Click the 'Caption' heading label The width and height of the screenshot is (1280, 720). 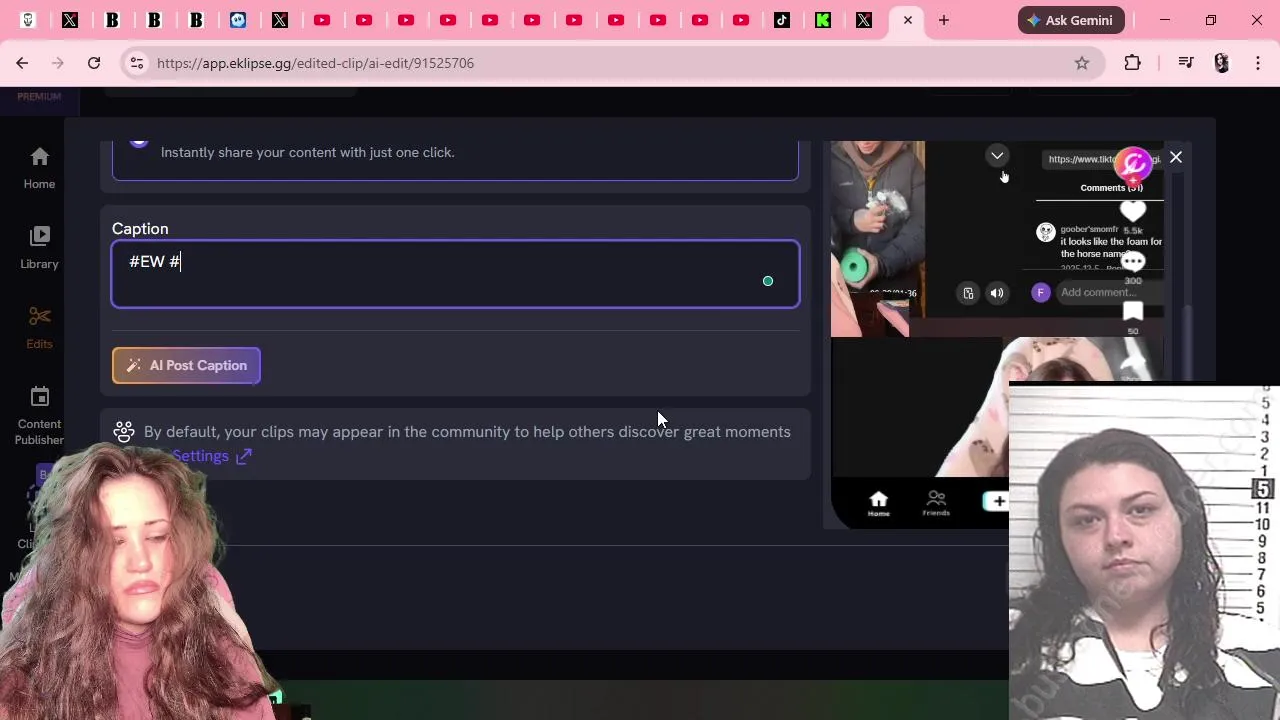(x=140, y=229)
